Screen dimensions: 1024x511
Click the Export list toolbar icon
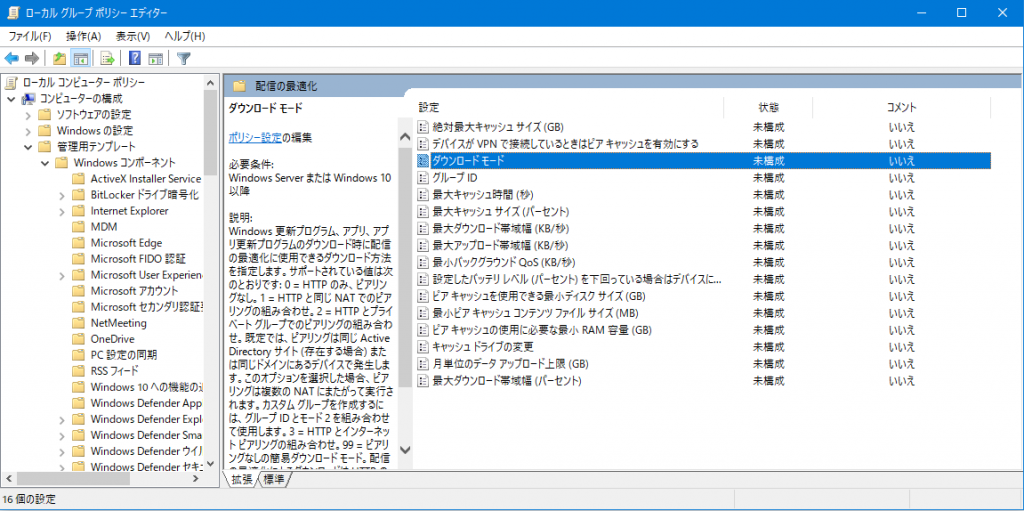pos(108,58)
